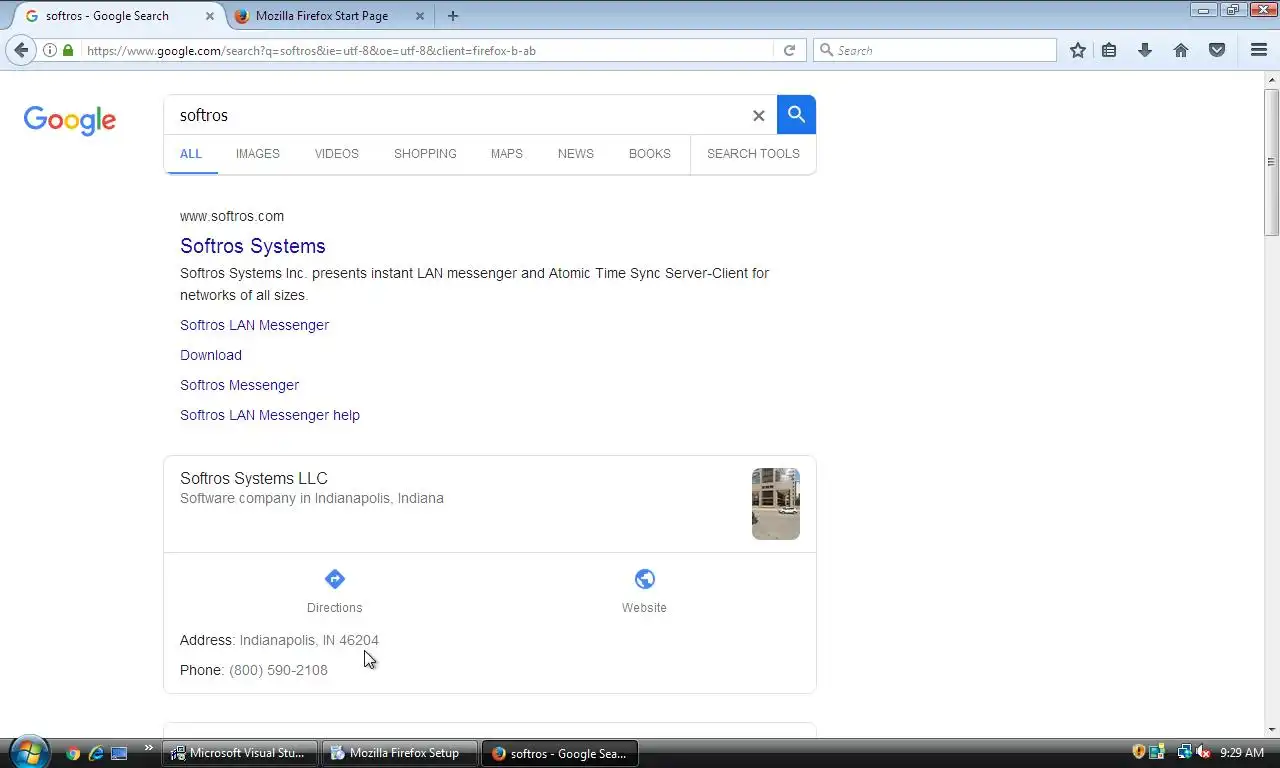Close the Mozilla Firefox Start Page tab
1280x768 pixels.
pyautogui.click(x=420, y=16)
